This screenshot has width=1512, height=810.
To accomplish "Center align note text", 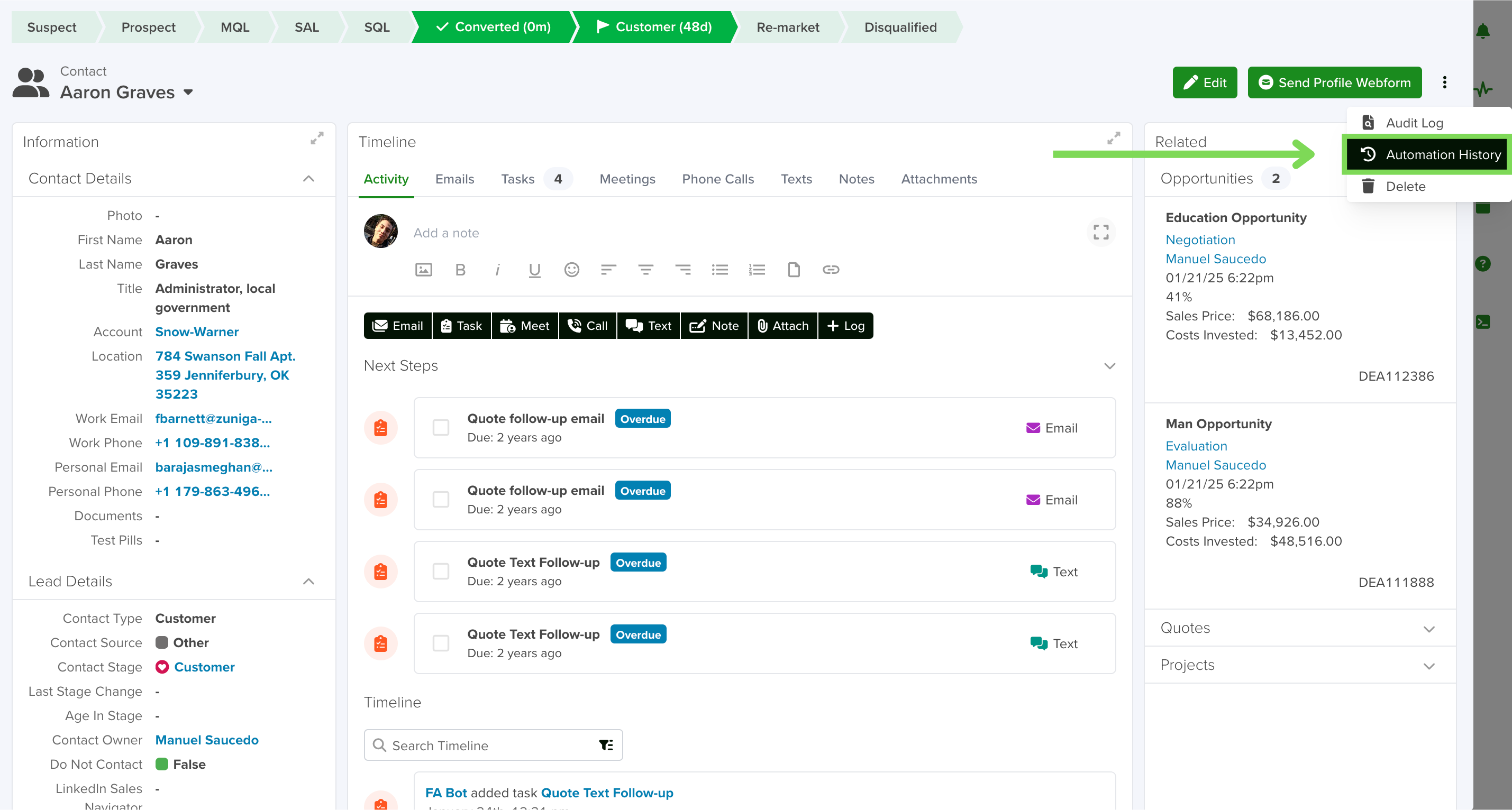I will click(x=645, y=270).
